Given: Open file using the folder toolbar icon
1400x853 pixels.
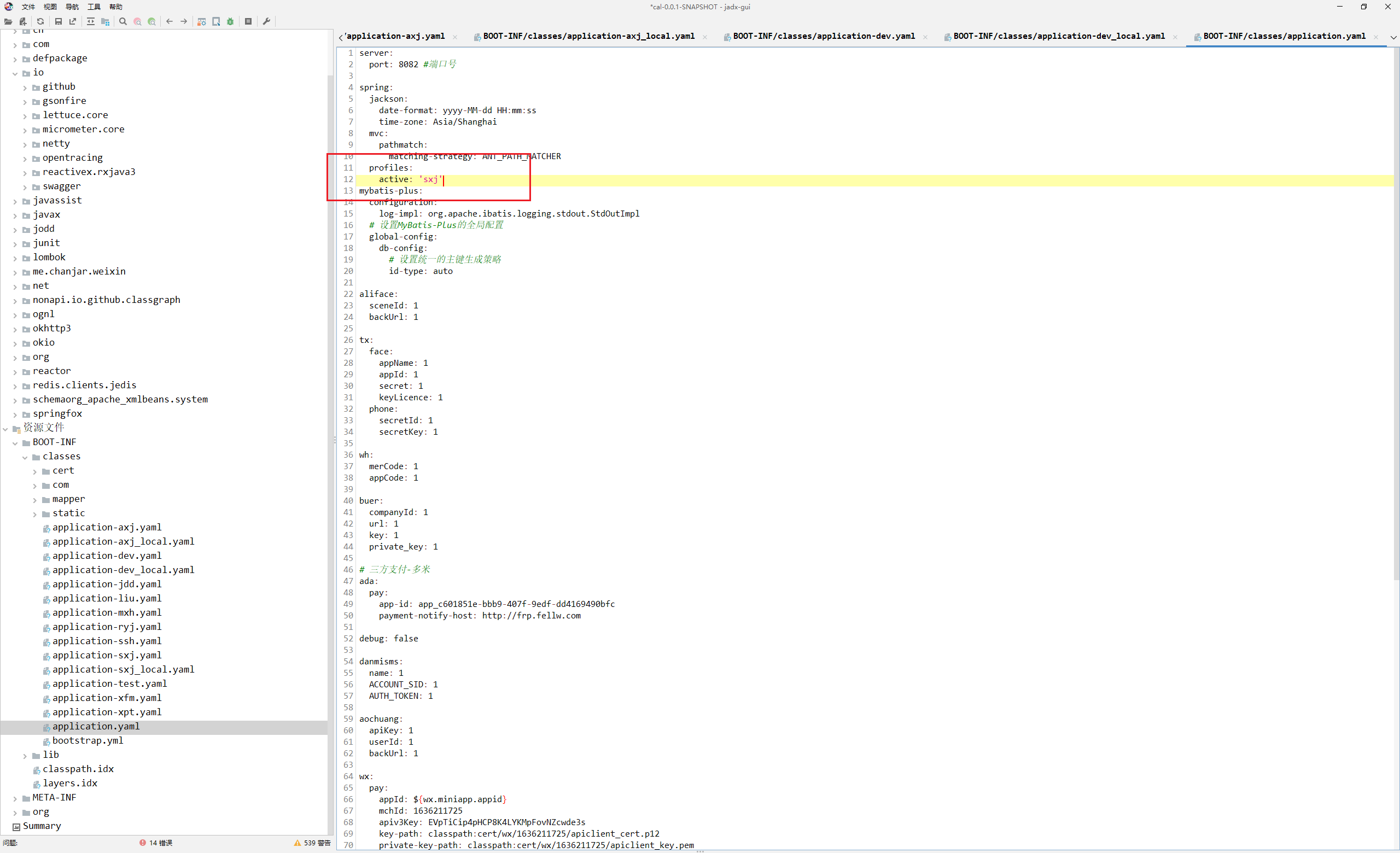Looking at the screenshot, I should pyautogui.click(x=8, y=21).
